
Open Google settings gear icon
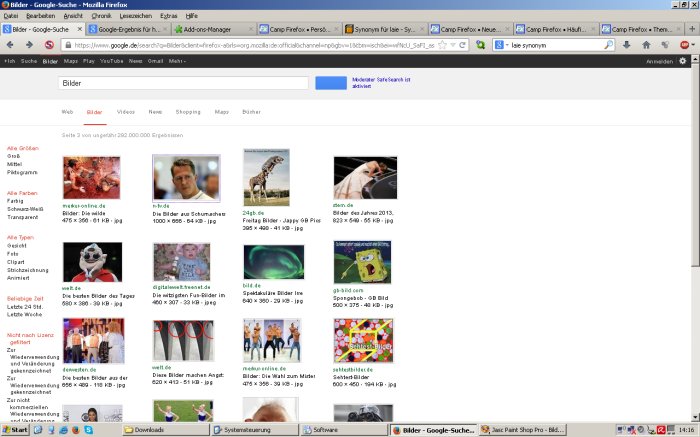click(683, 61)
